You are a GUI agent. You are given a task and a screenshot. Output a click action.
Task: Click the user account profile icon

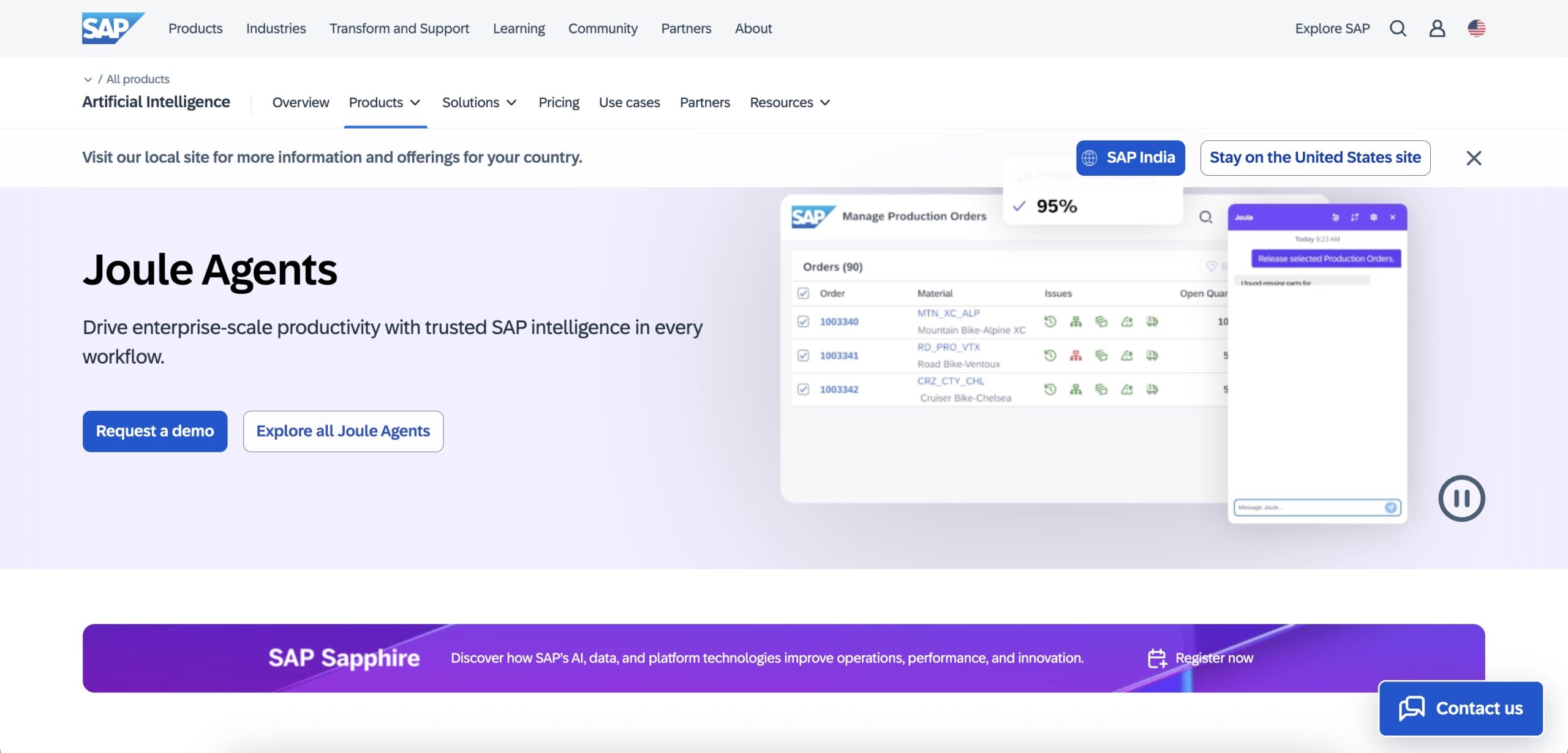click(x=1437, y=28)
